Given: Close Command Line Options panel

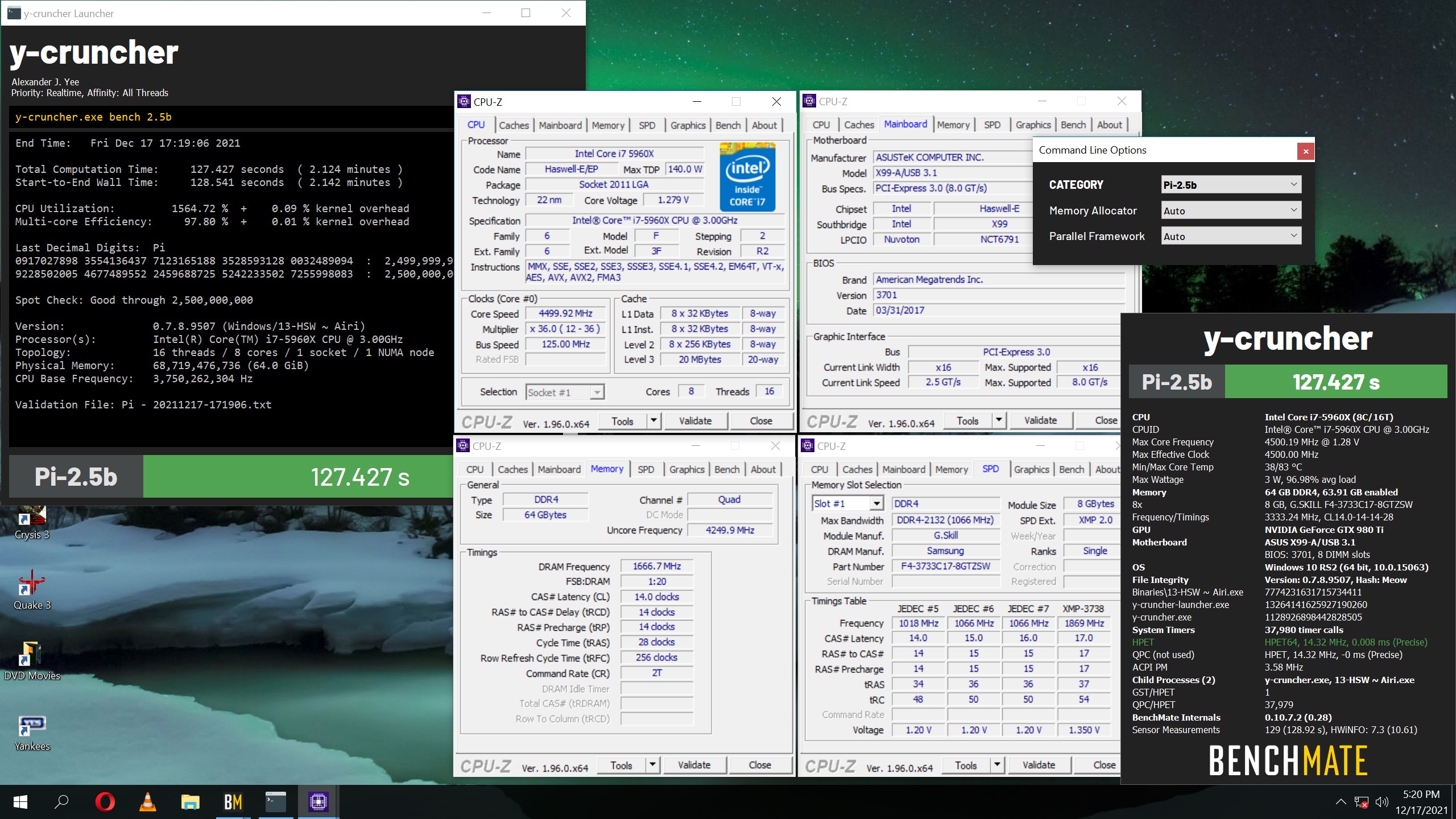Looking at the screenshot, I should click(1306, 151).
